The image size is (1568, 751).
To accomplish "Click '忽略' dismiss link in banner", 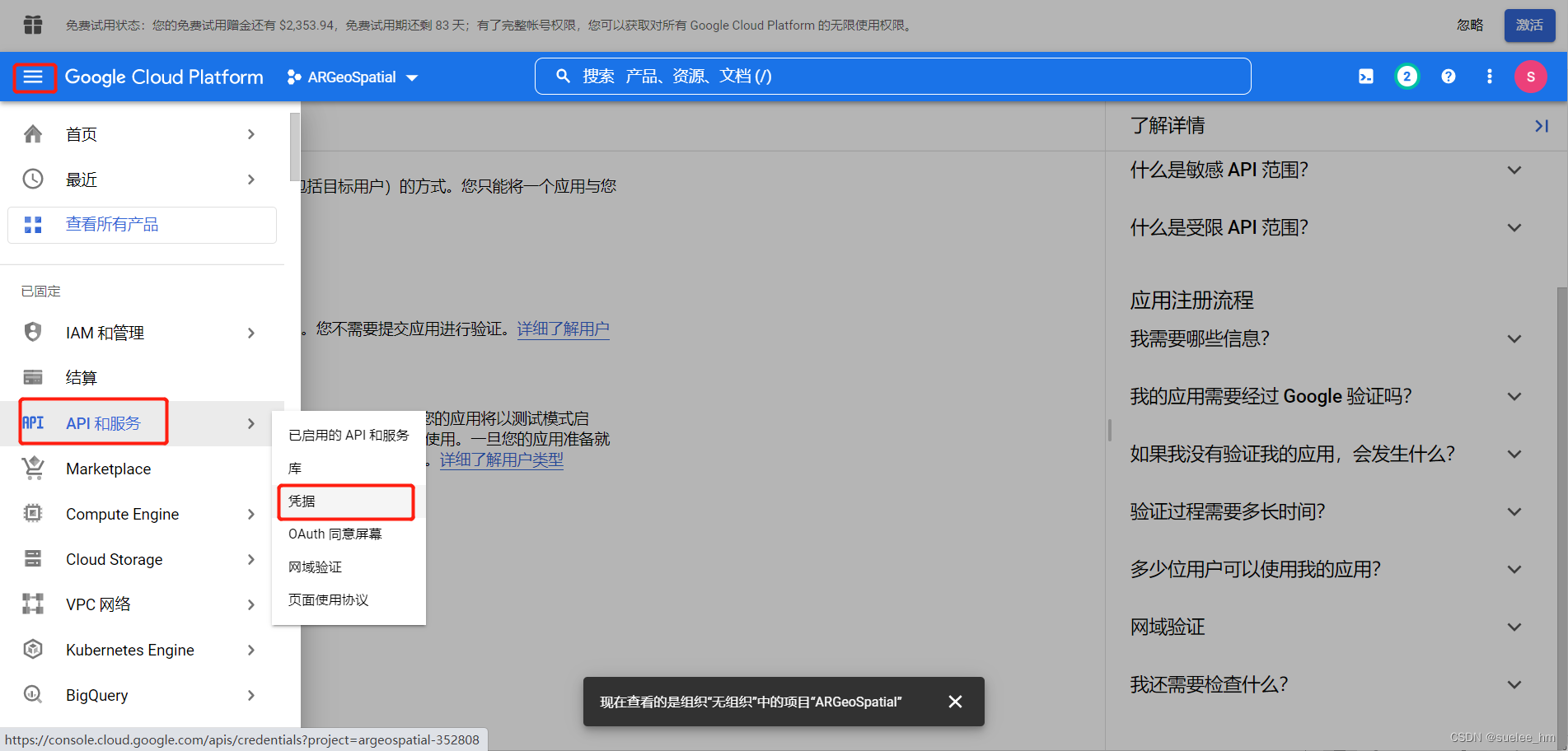I will tap(1470, 26).
